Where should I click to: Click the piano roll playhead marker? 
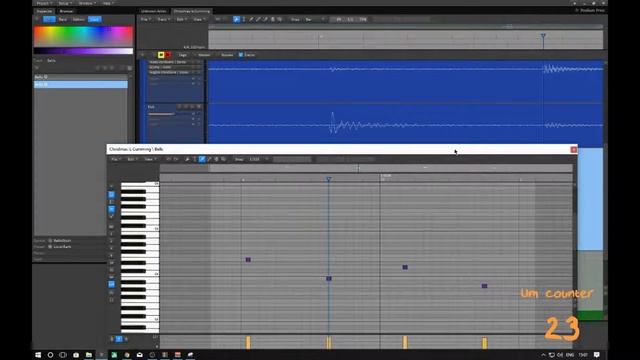[329, 179]
